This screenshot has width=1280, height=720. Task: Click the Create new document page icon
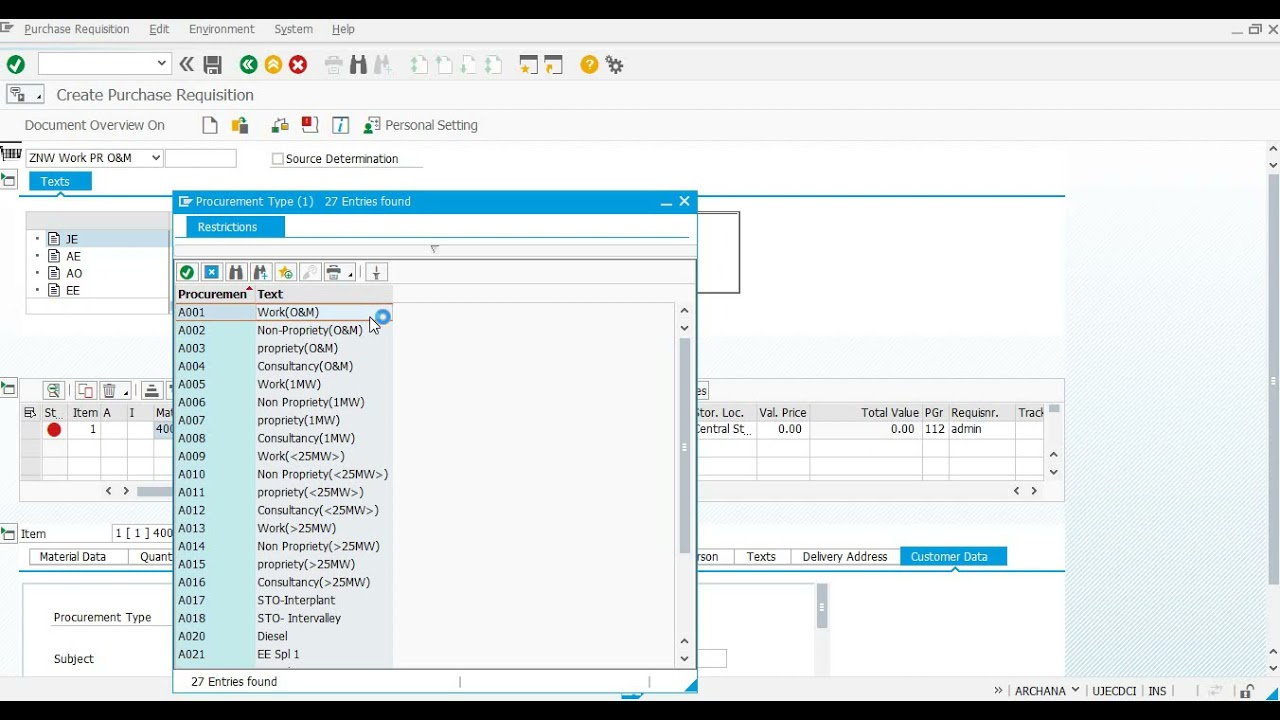point(210,125)
